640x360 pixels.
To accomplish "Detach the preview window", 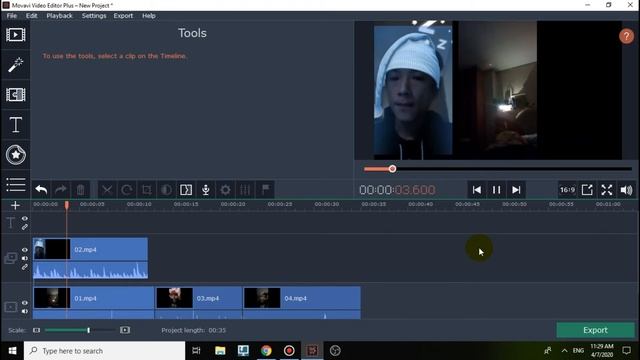I will [587, 190].
